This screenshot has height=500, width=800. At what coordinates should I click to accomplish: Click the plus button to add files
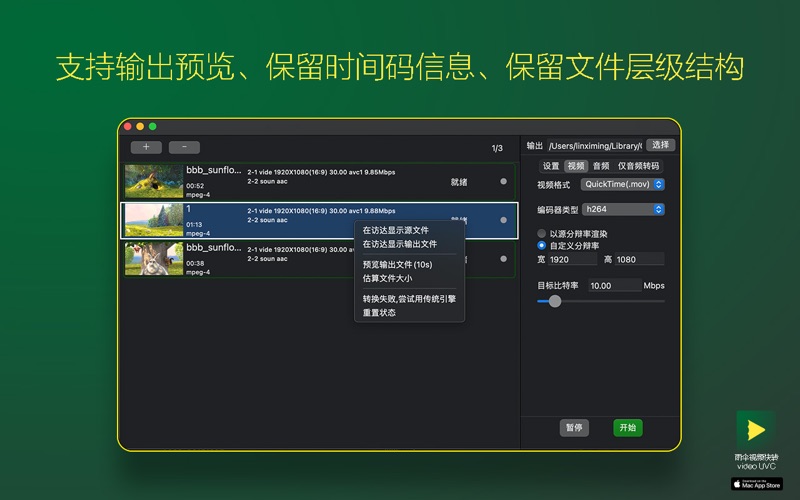click(146, 147)
